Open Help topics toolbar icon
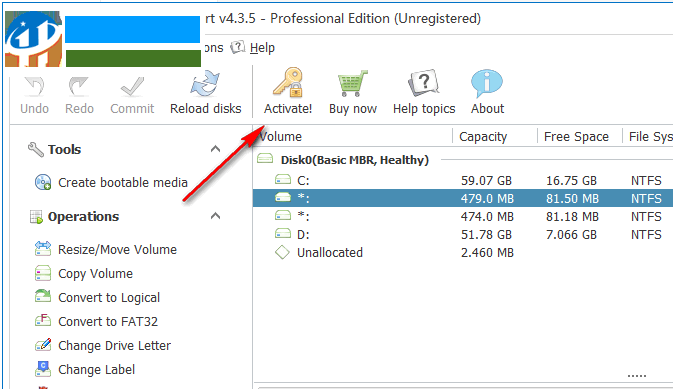 pos(424,83)
